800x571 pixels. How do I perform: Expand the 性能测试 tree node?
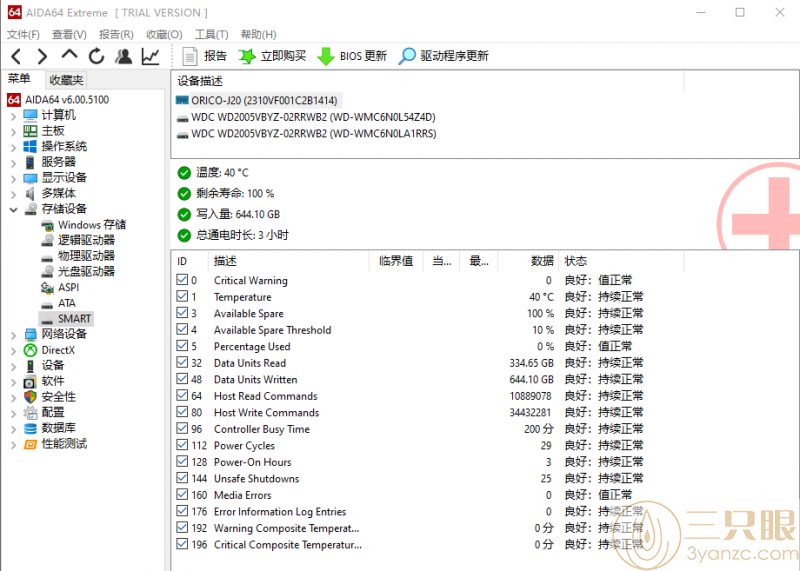coord(13,445)
